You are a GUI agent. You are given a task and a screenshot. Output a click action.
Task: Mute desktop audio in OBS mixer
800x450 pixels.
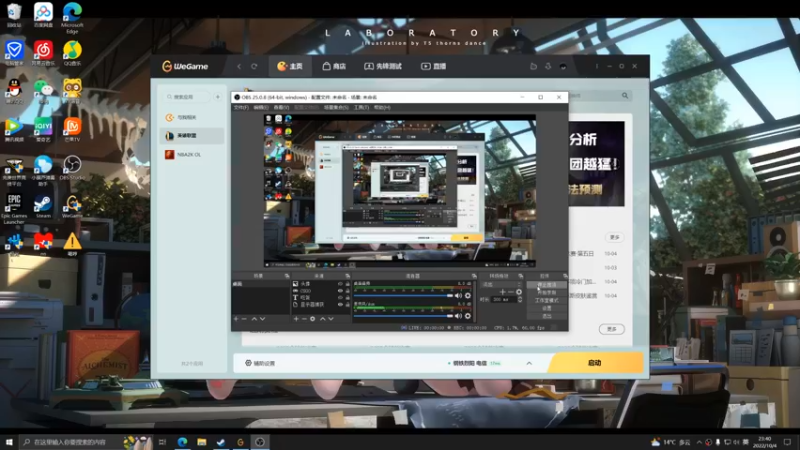458,296
